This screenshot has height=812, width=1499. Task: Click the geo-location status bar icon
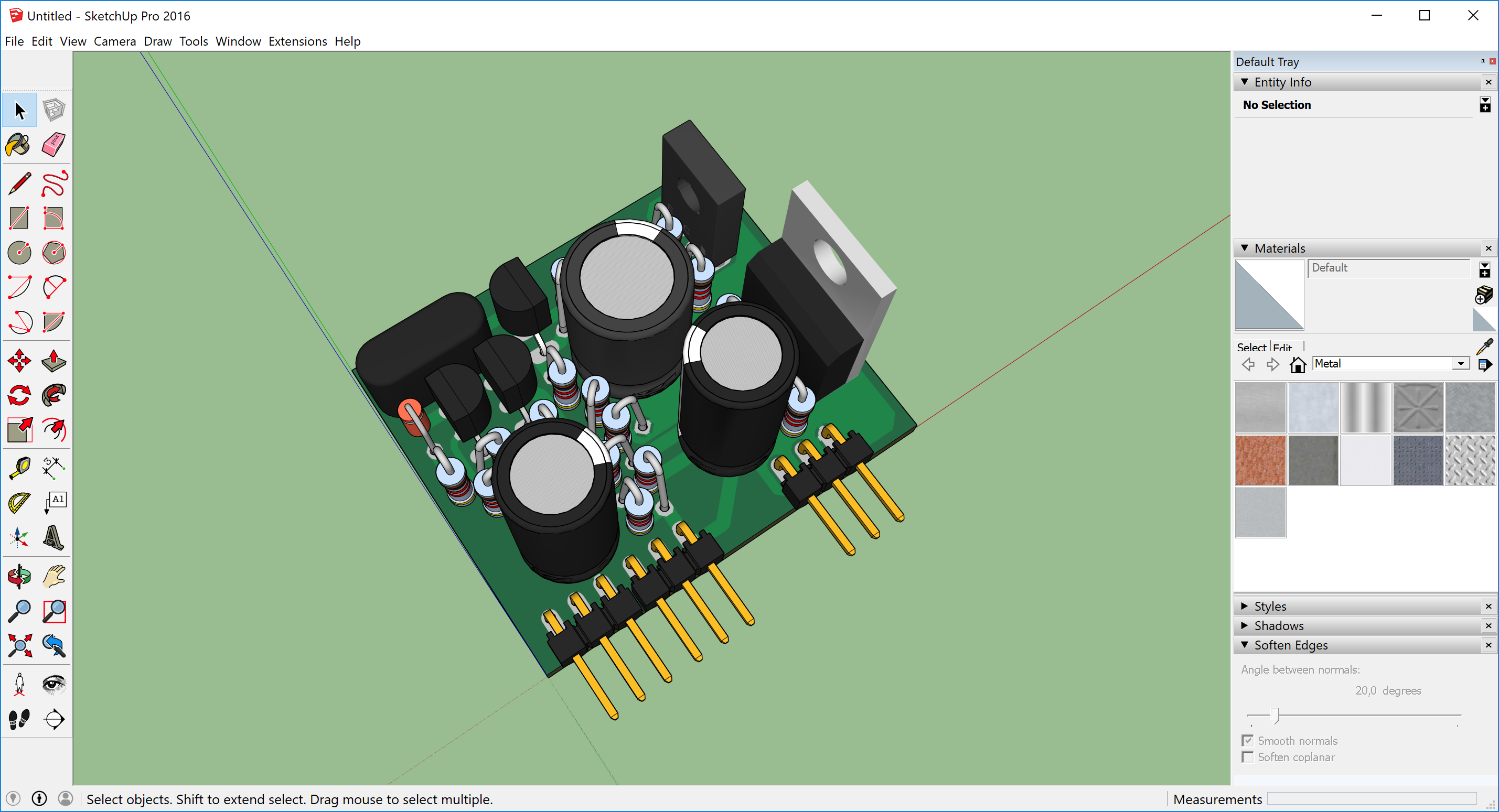coord(14,798)
